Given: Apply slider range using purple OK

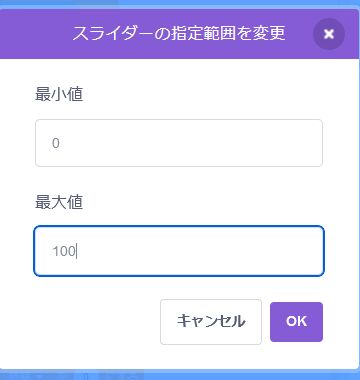Looking at the screenshot, I should 296,322.
